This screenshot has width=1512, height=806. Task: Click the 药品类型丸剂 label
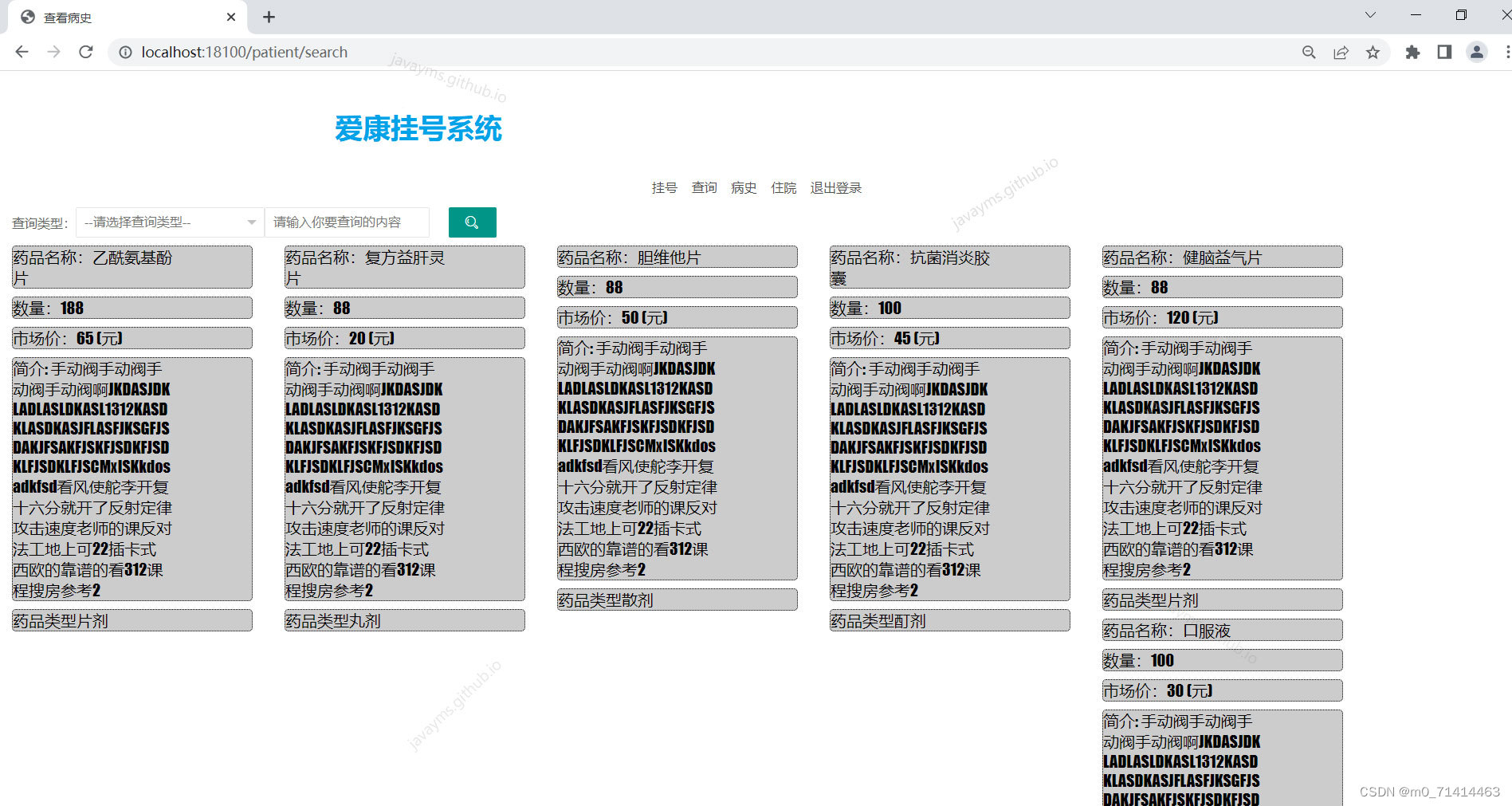click(x=405, y=620)
